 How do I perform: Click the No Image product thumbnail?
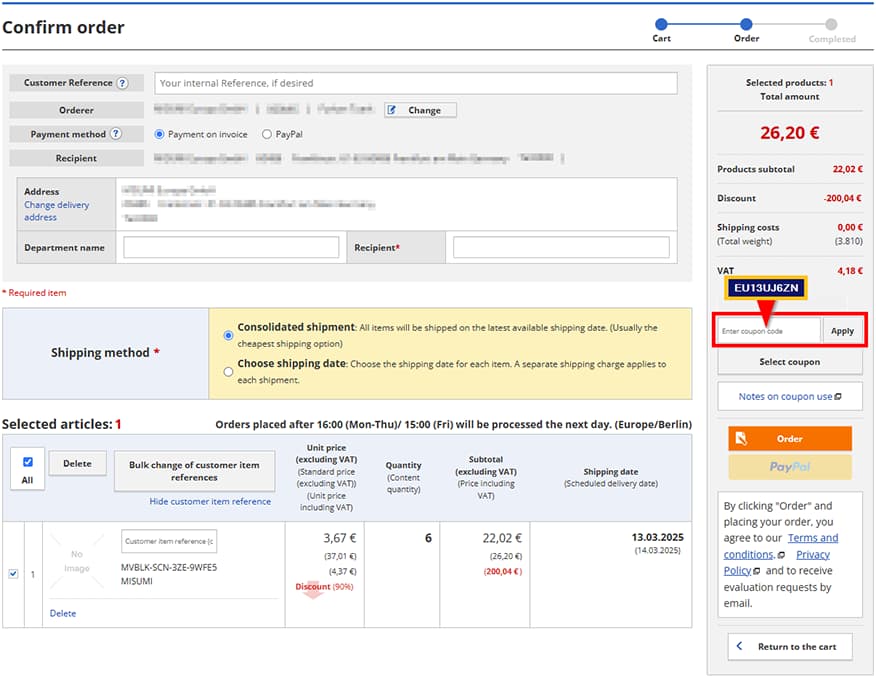(77, 561)
